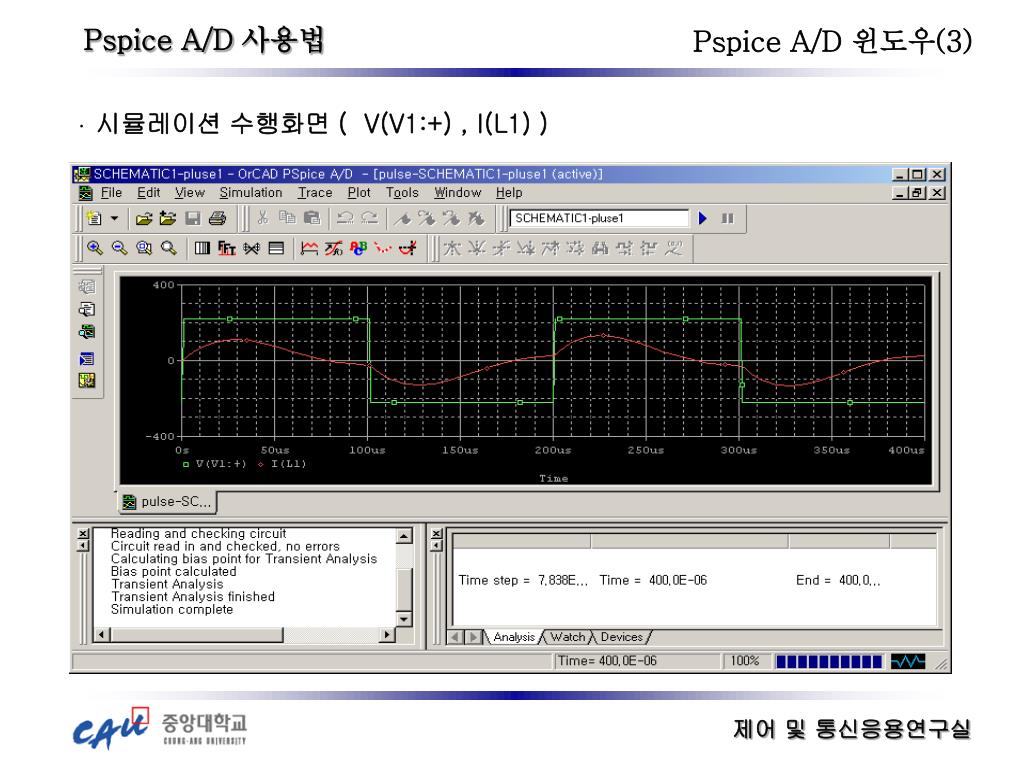This screenshot has height=768, width=1024.
Task: Click the Zoom Out magnifier icon
Action: [x=119, y=248]
